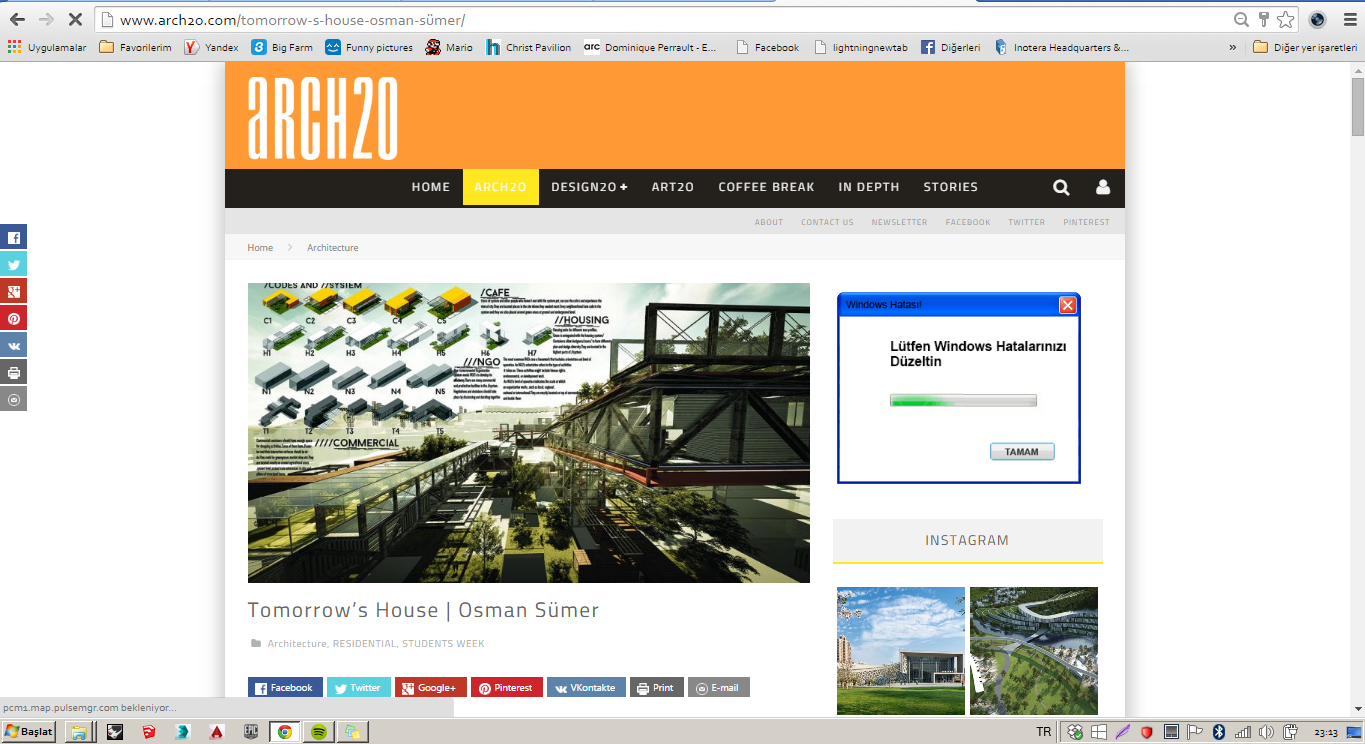Screen dimensions: 1365x744
Task: Click the VKontakte share button
Action: pos(586,688)
